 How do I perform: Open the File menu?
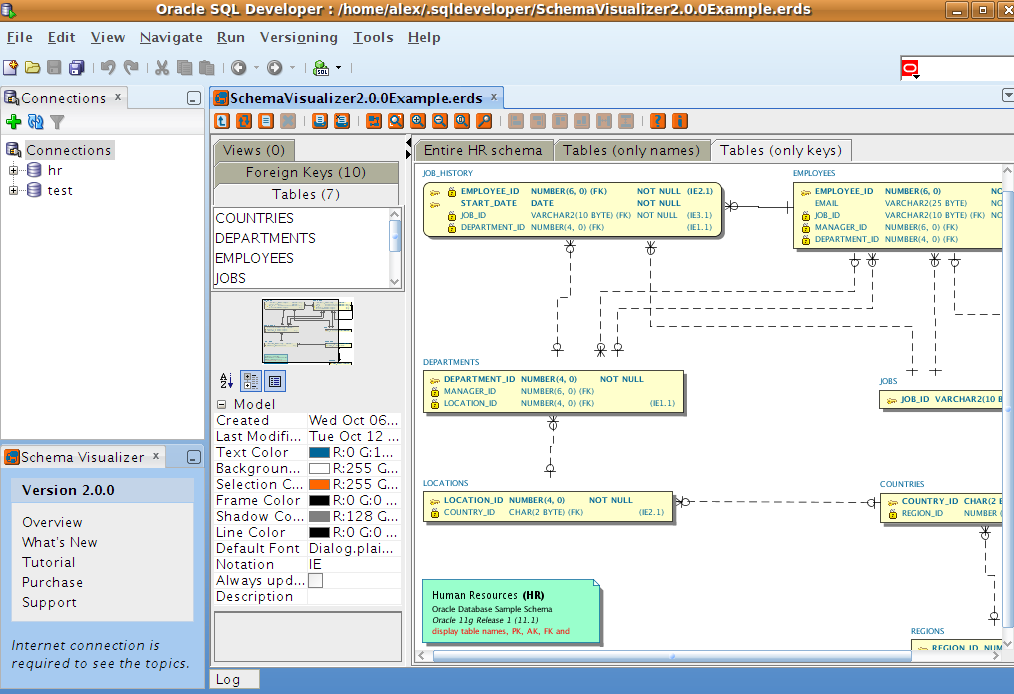click(19, 38)
